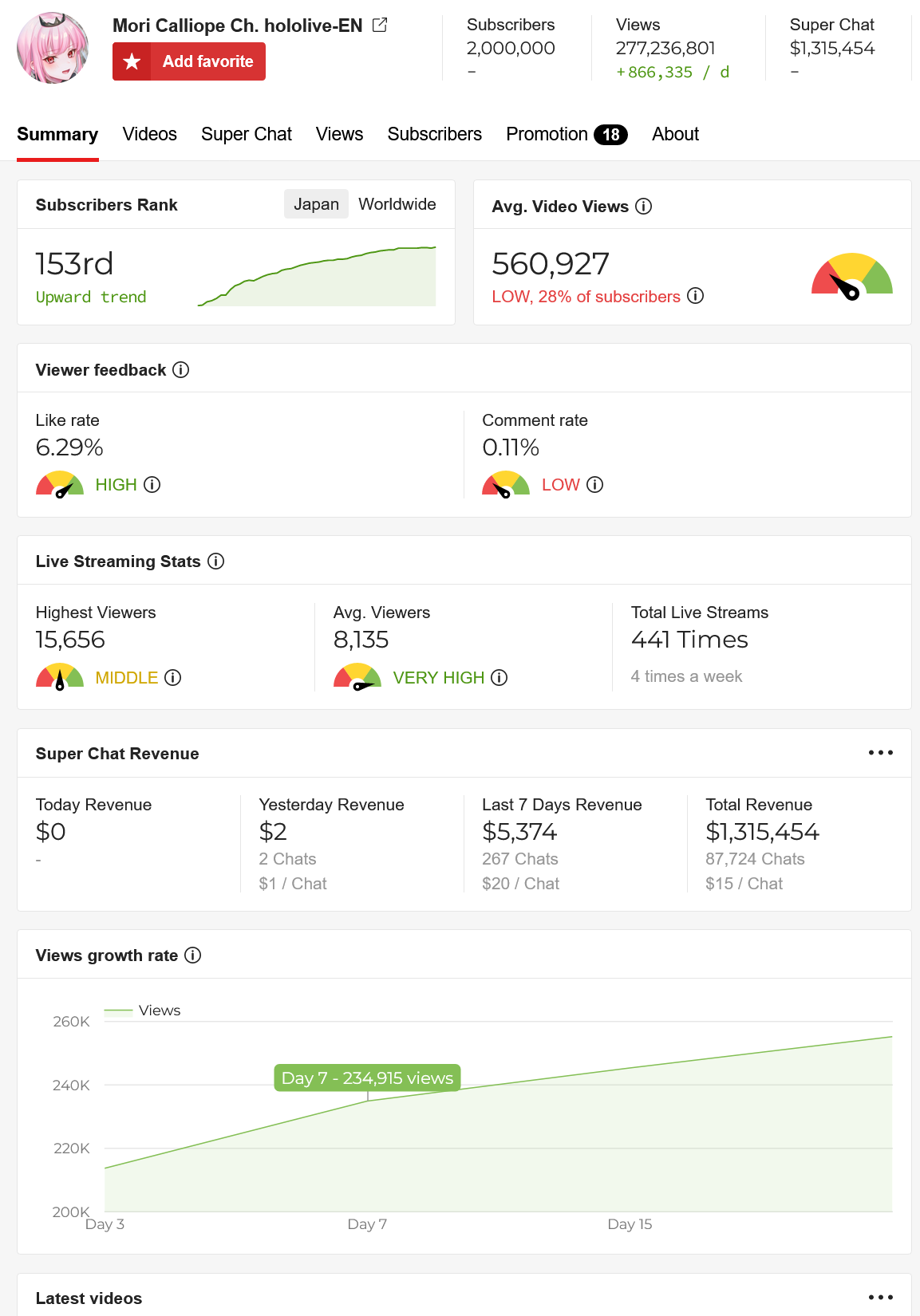Image resolution: width=920 pixels, height=1316 pixels.
Task: Click info icon beside 28% of subscribers
Action: [x=696, y=296]
